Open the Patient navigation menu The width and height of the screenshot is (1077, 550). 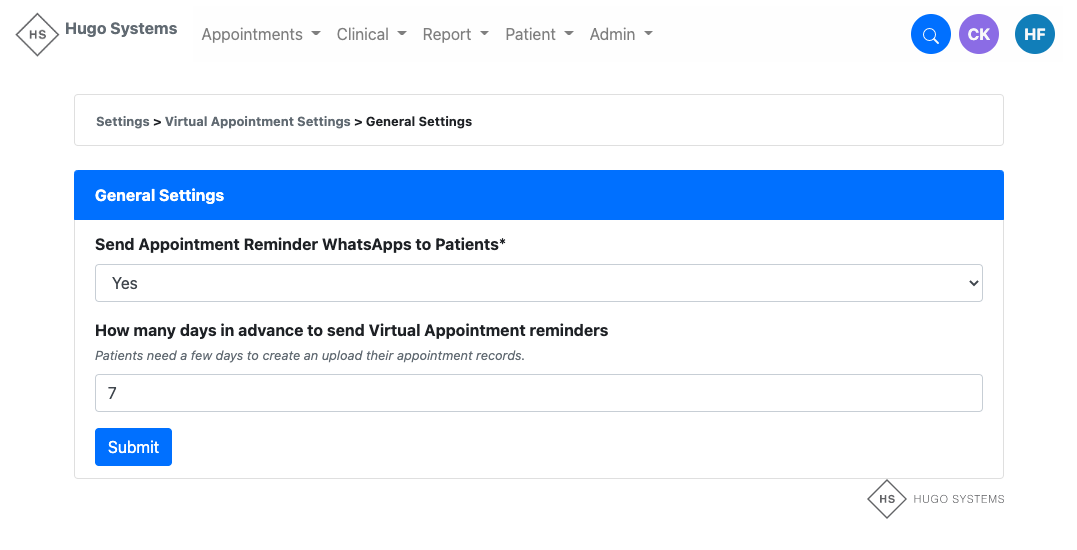(x=539, y=34)
